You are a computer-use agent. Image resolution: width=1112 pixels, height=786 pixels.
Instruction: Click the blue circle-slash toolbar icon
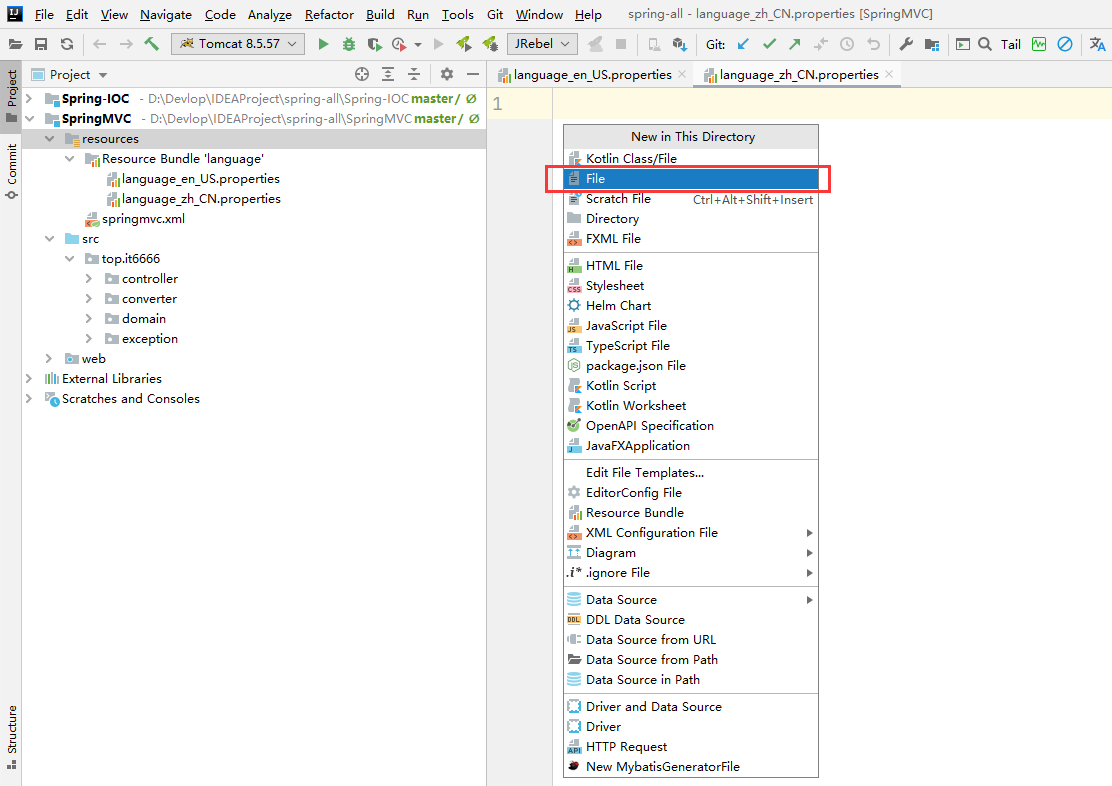click(x=1064, y=44)
